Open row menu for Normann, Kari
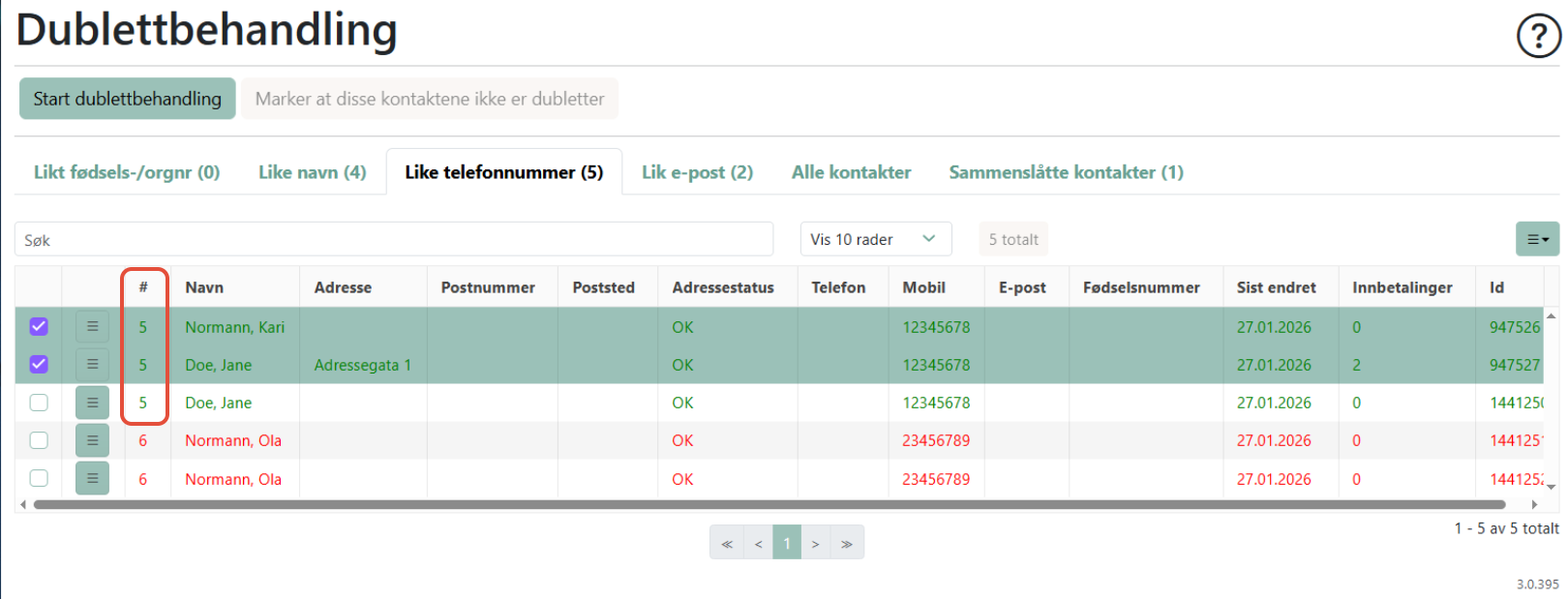The width and height of the screenshot is (1568, 599). [92, 327]
